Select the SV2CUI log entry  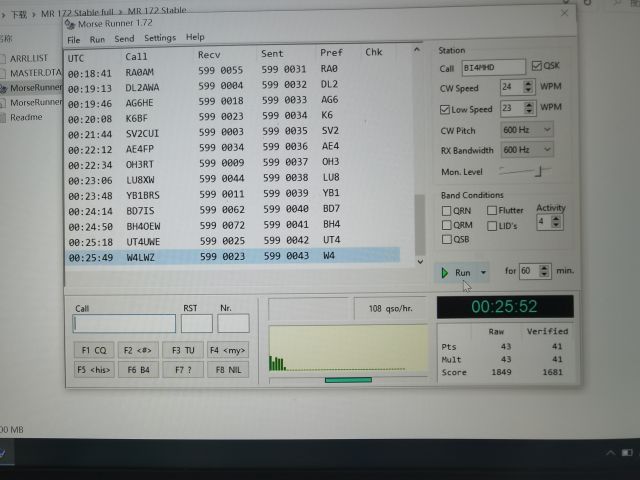point(233,132)
